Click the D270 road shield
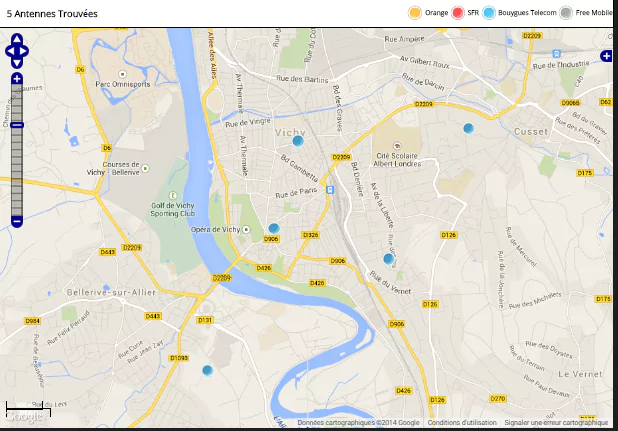 click(x=498, y=399)
